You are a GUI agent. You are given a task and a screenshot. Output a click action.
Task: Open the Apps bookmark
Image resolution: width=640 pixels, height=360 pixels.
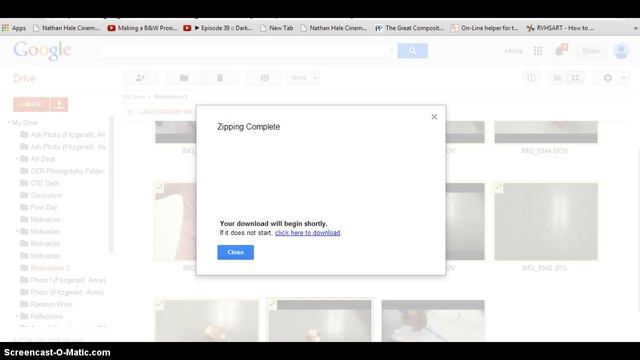point(14,28)
